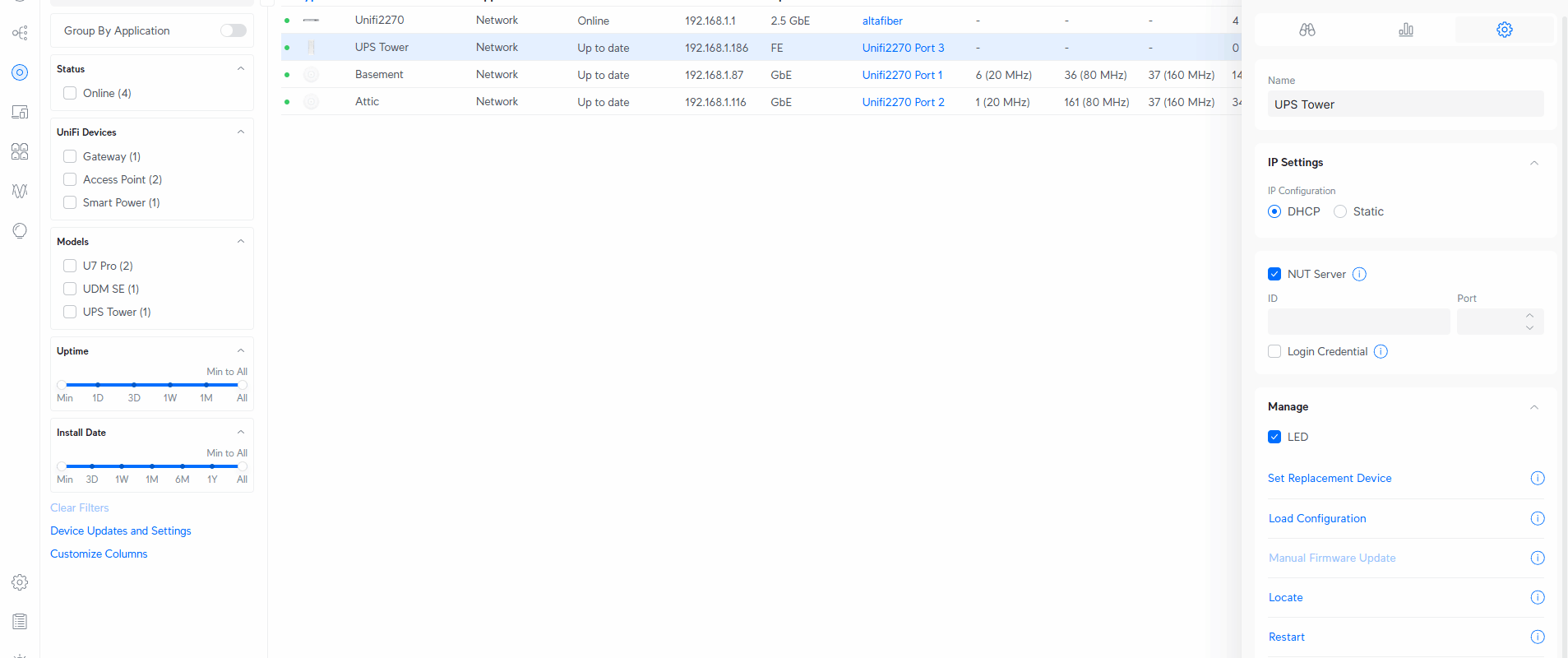
Task: Click the 1W mark on Uptime slider
Action: click(x=170, y=385)
